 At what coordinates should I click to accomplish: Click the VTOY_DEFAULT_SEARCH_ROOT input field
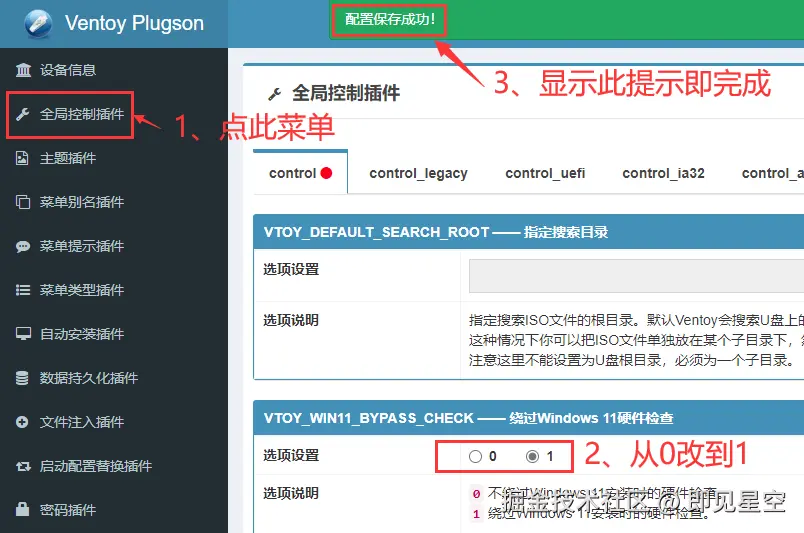(x=636, y=276)
